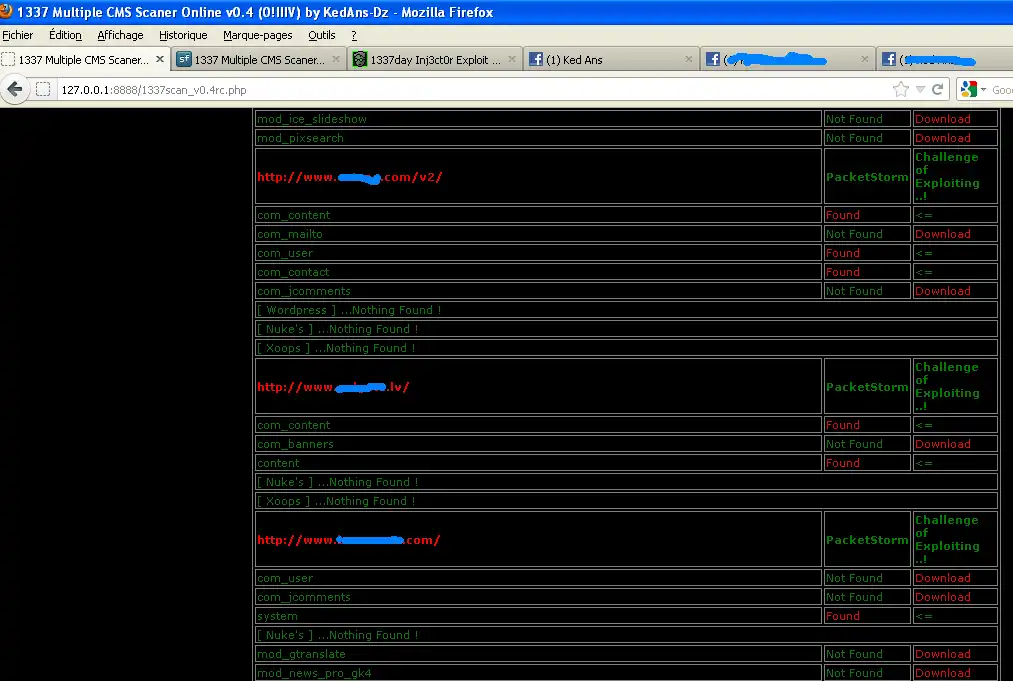Click '[ Wordpress ] ...Nothing Found !' text
The width and height of the screenshot is (1013, 681).
349,310
